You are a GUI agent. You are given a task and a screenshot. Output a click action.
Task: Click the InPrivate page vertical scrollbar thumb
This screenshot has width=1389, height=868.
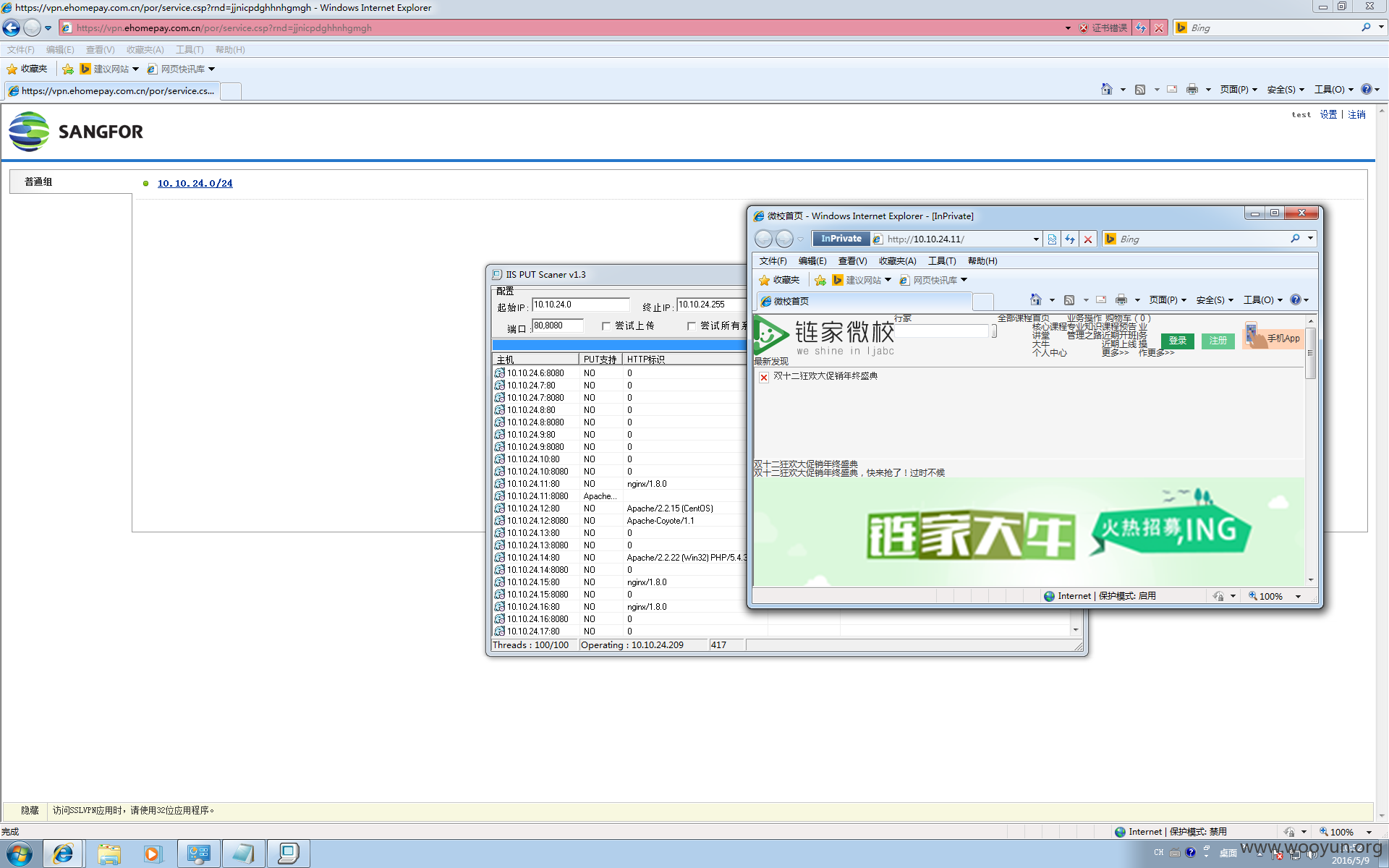(1310, 353)
